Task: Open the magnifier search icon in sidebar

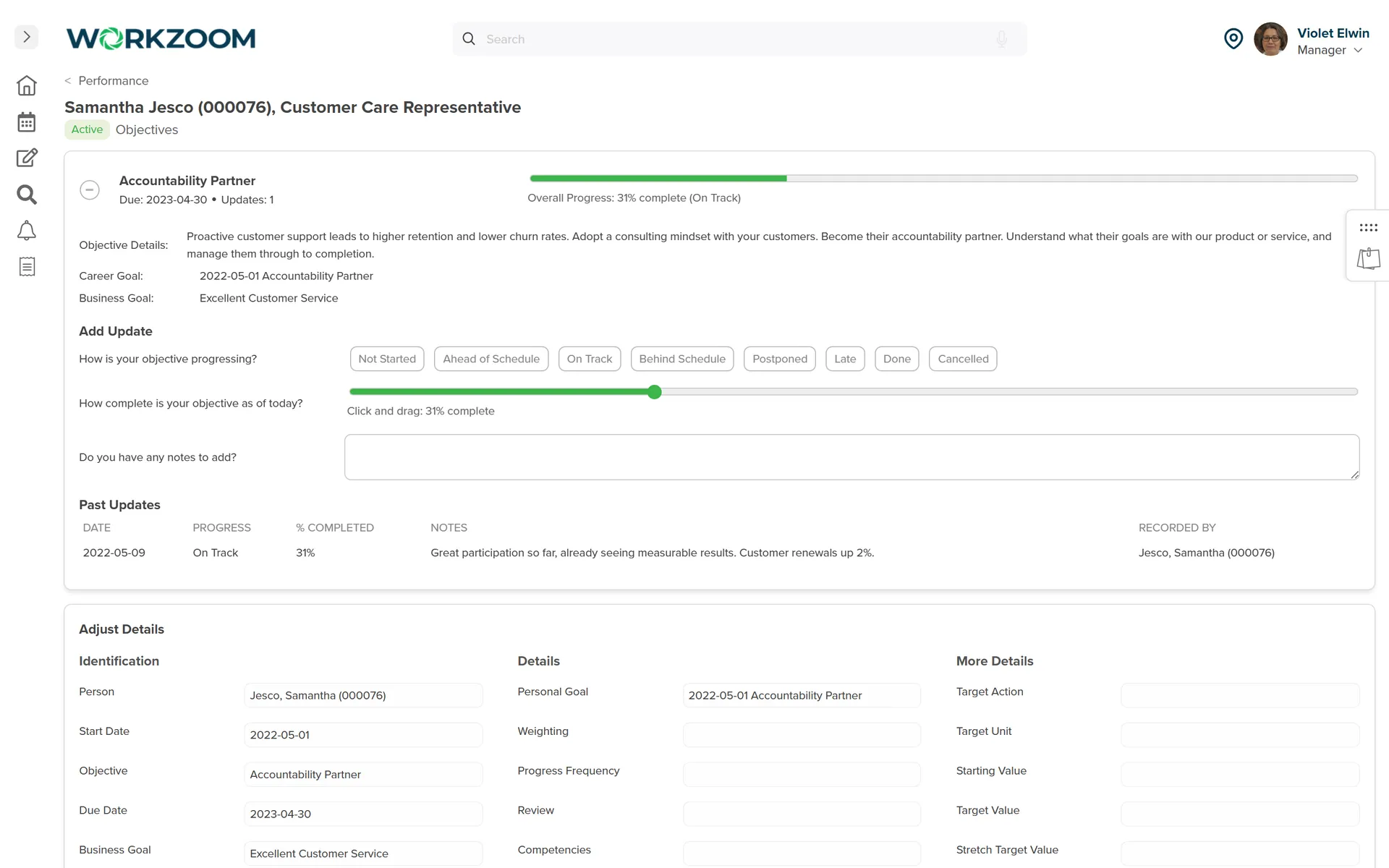Action: tap(27, 194)
